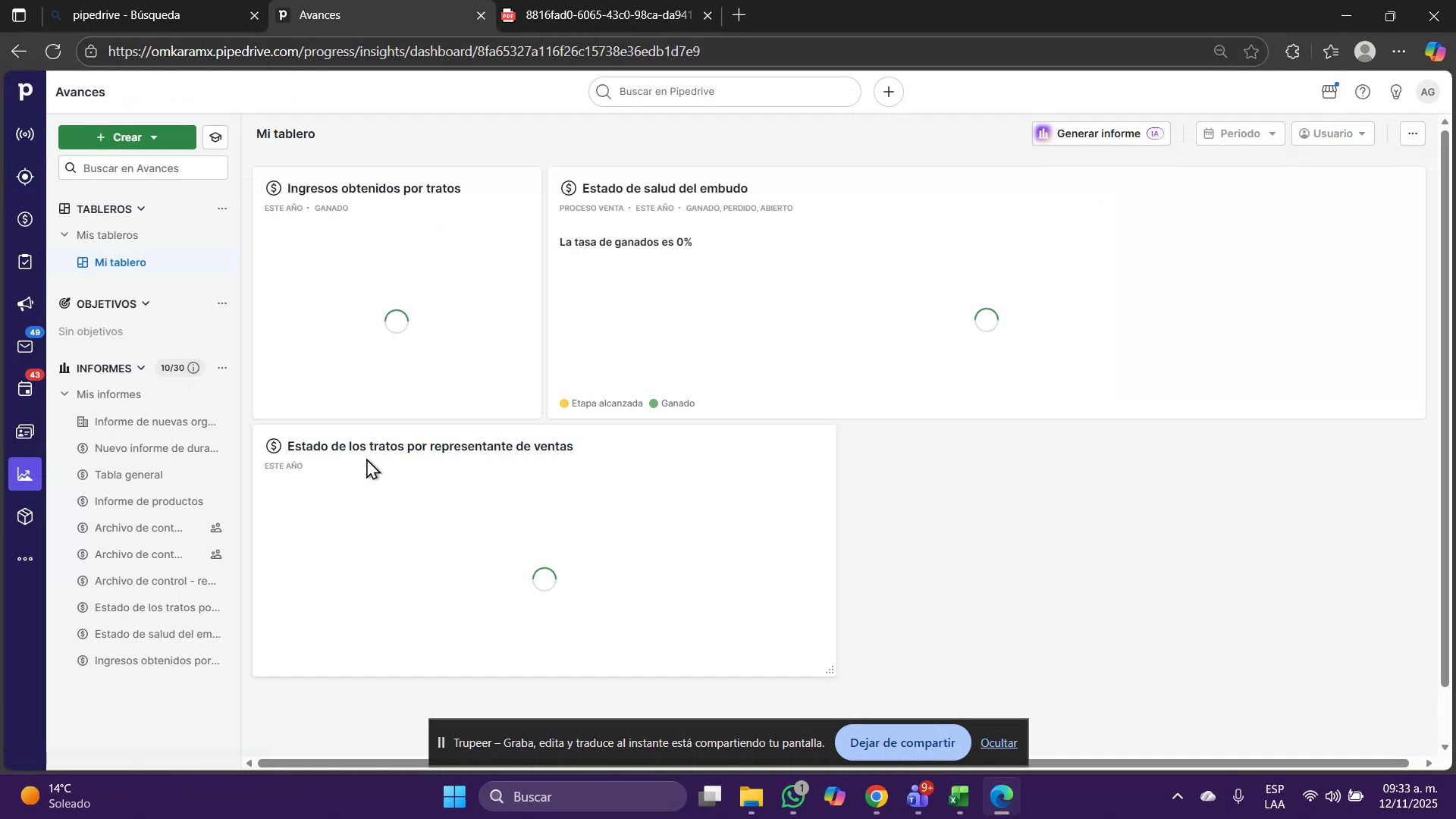Viewport: 1456px width, 819px height.
Task: Click Dejar de compartir to stop screen sharing
Action: click(902, 742)
